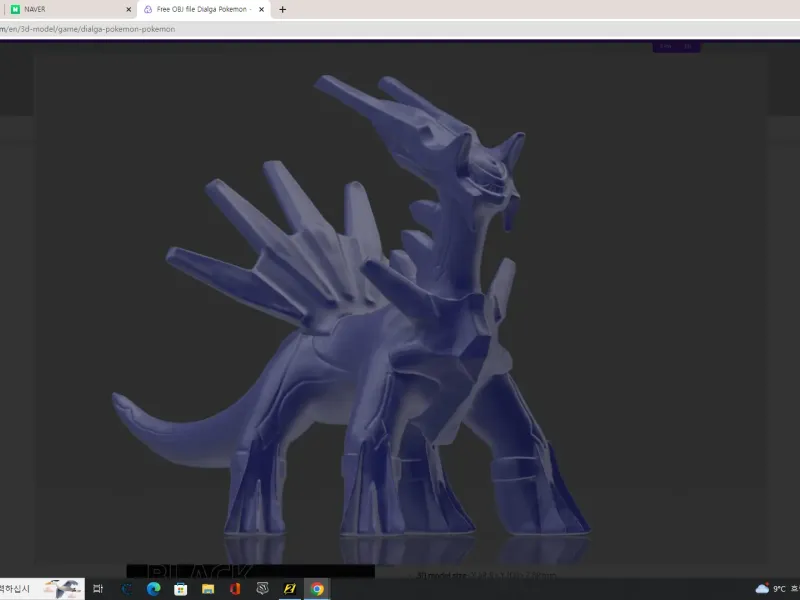Click the address bar URL
This screenshot has width=800, height=600.
pos(88,29)
